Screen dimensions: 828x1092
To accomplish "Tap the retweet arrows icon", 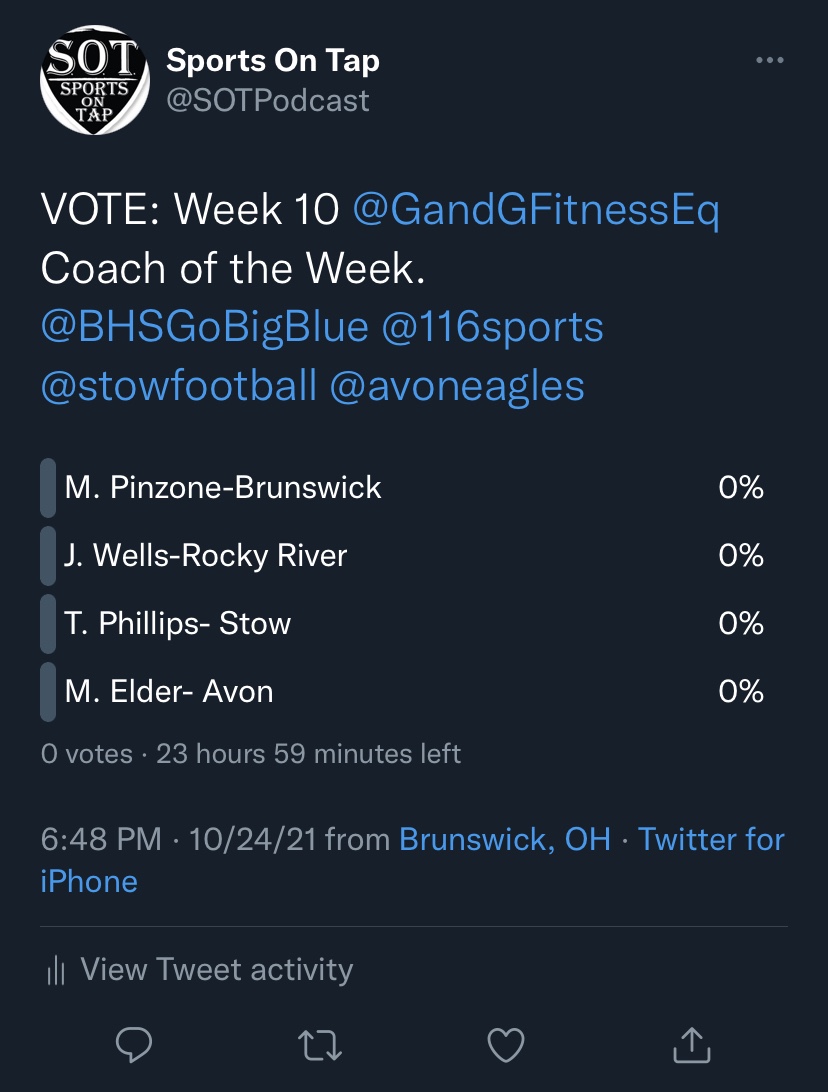I will [x=320, y=1045].
